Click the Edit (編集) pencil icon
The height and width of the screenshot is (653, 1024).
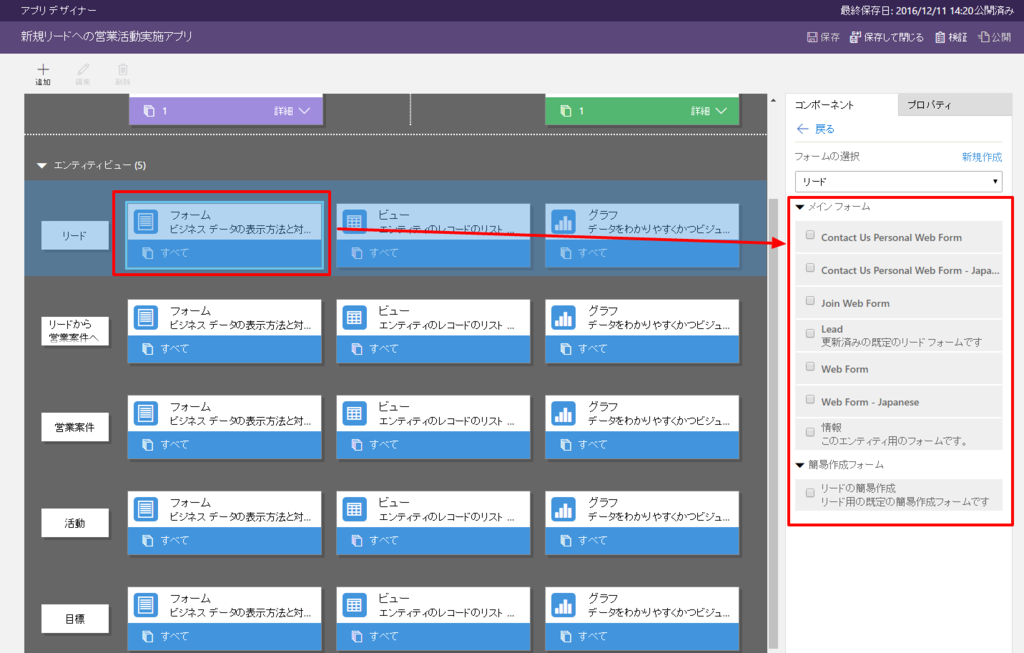pos(83,69)
